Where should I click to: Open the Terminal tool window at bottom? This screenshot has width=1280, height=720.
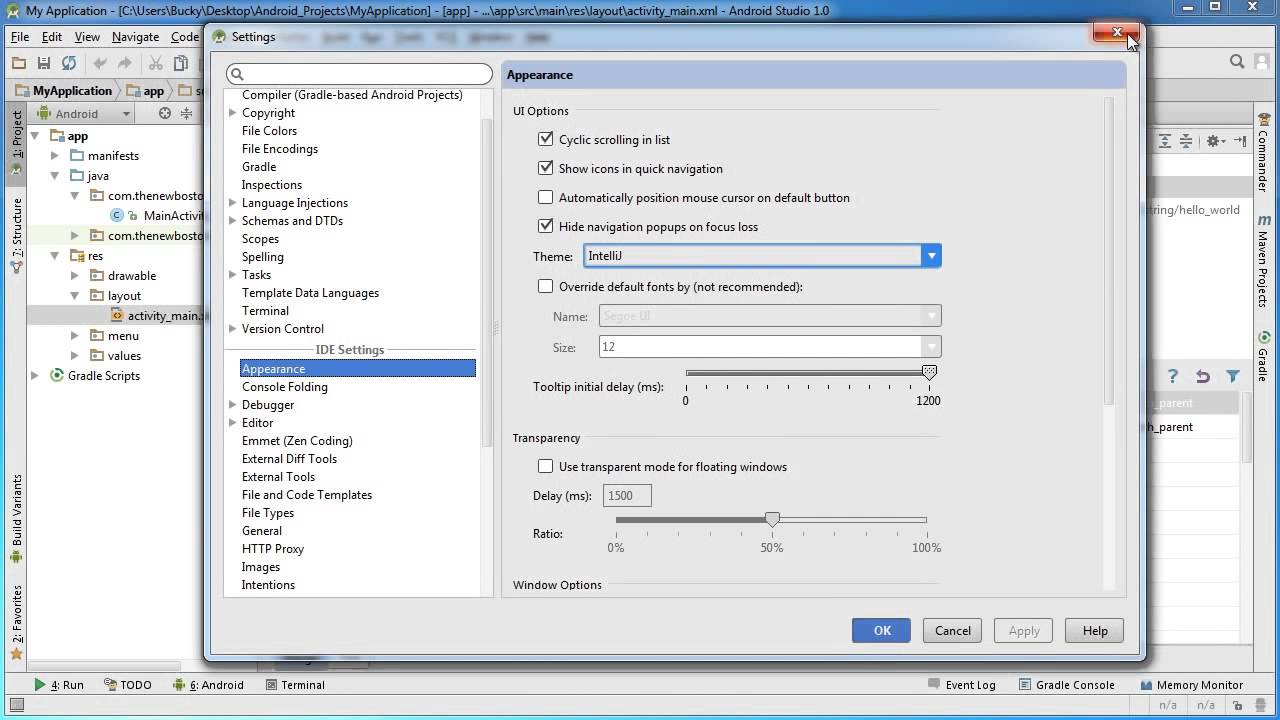[x=295, y=685]
